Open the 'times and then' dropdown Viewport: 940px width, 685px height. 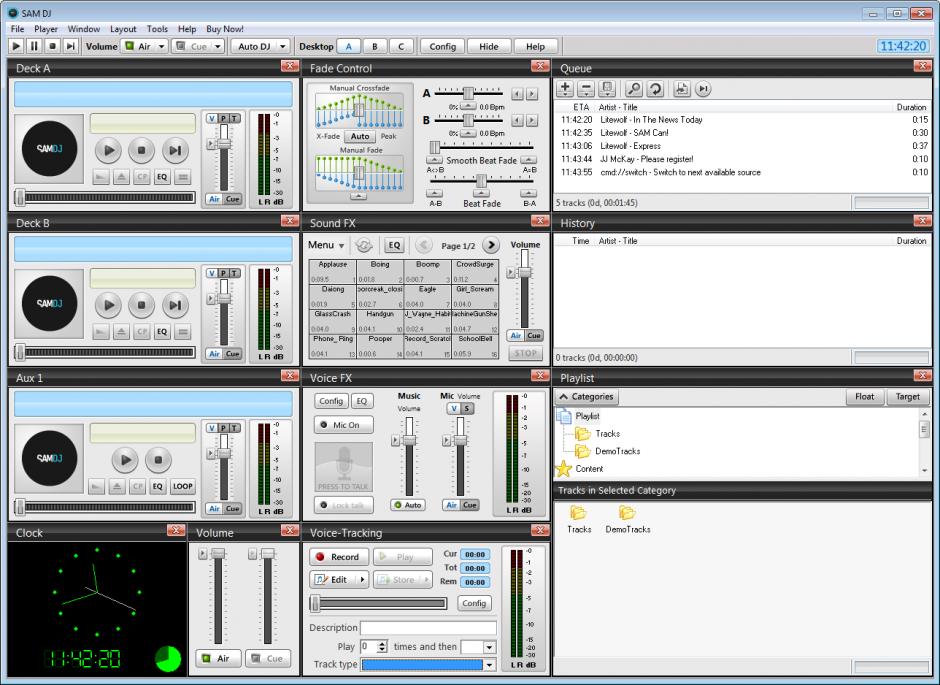point(490,647)
